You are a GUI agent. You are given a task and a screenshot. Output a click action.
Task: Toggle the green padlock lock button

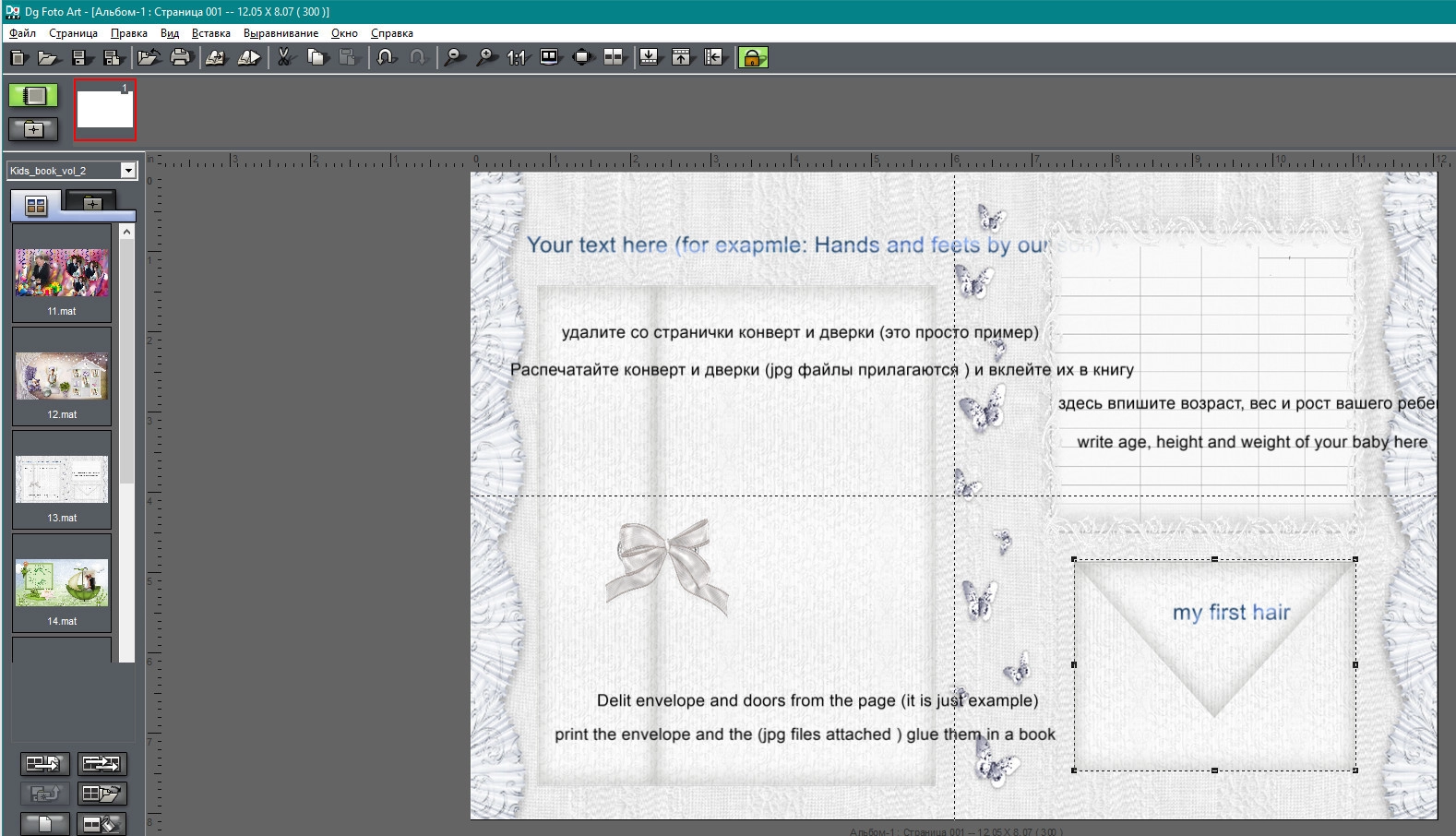pyautogui.click(x=752, y=58)
